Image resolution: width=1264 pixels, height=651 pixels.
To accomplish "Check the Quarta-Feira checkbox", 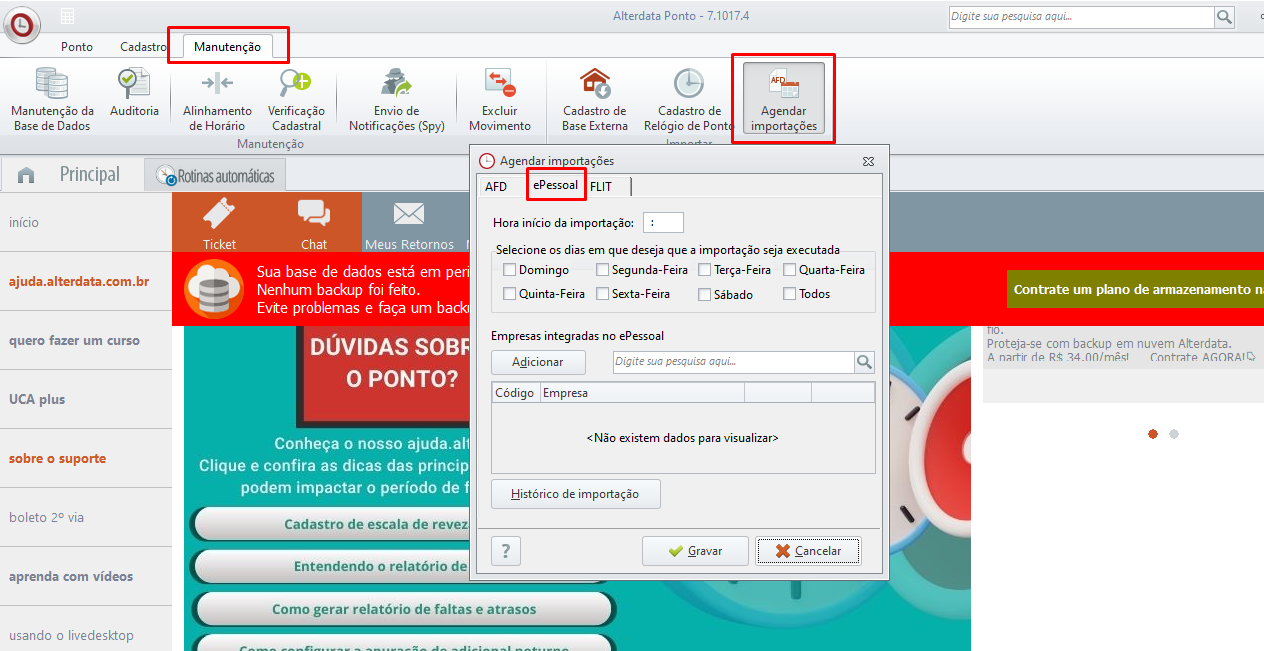I will click(x=789, y=270).
